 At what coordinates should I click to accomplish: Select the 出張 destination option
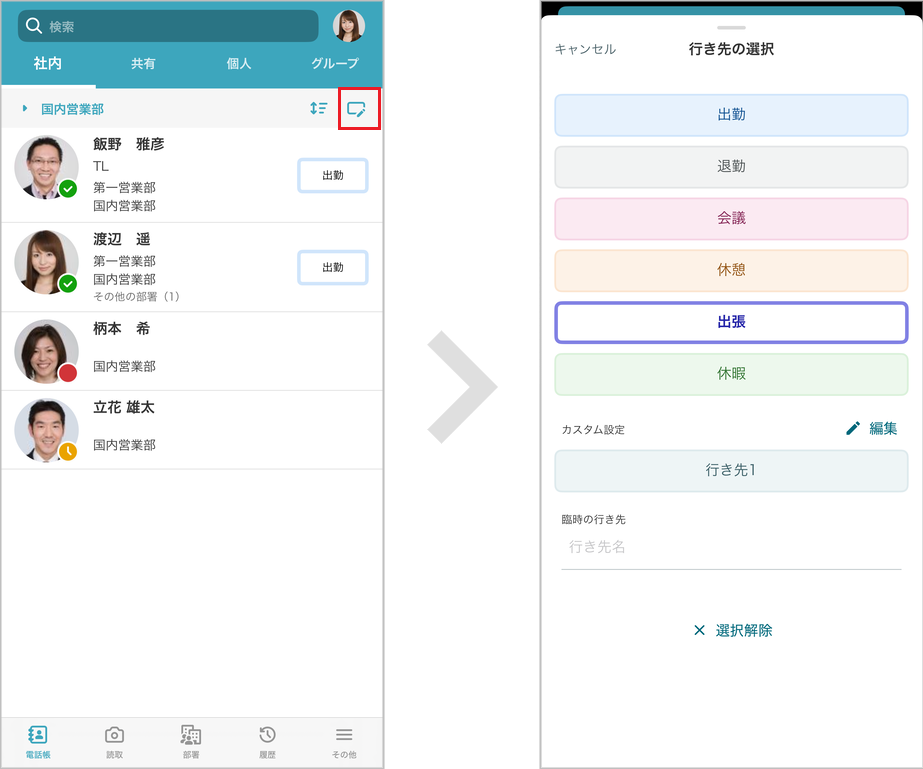pyautogui.click(x=731, y=322)
